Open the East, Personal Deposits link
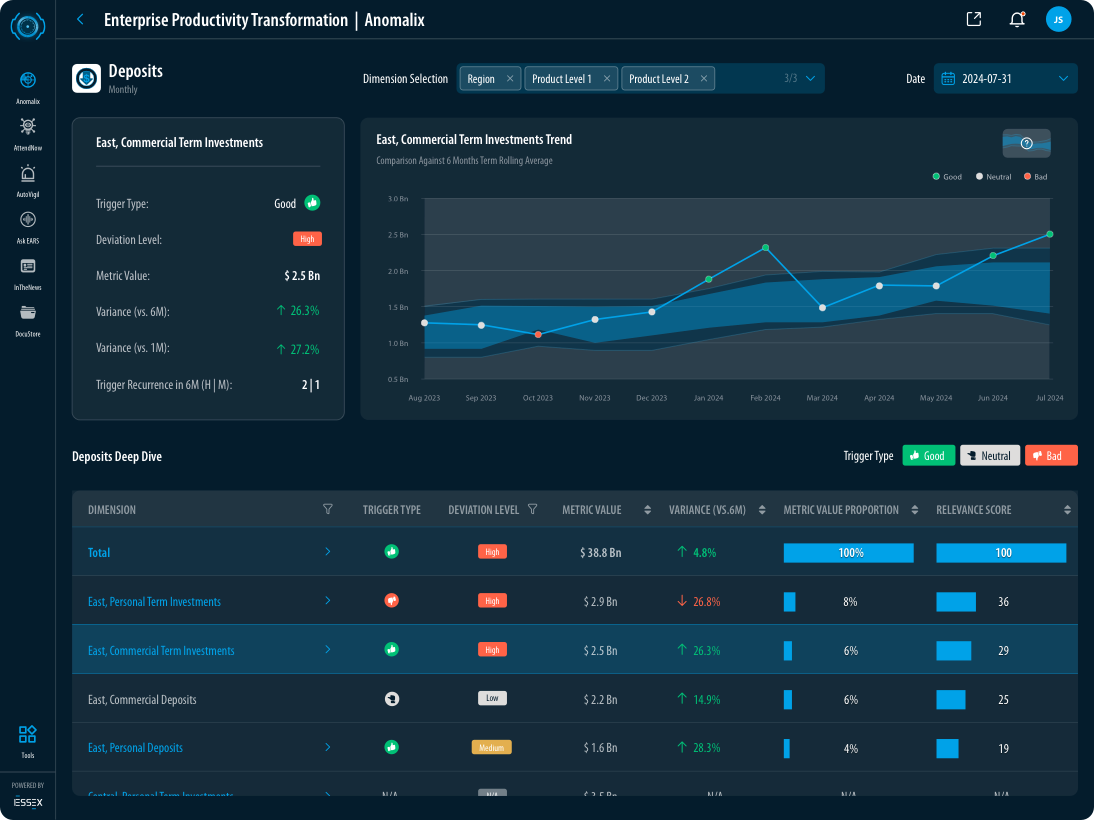 click(135, 748)
